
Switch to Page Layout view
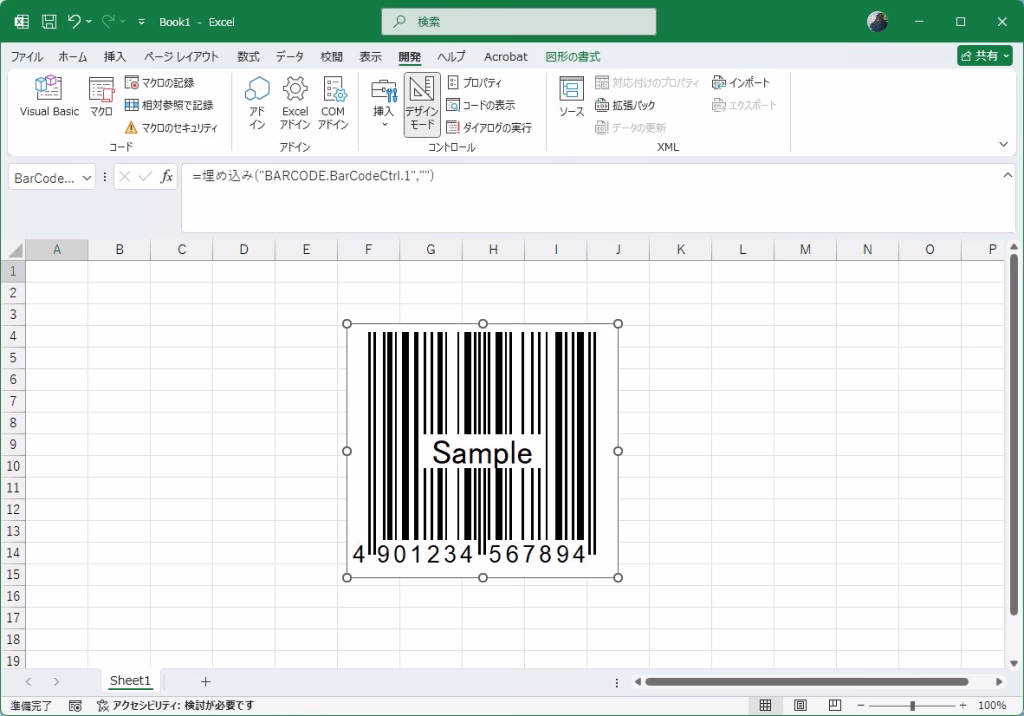[x=800, y=705]
